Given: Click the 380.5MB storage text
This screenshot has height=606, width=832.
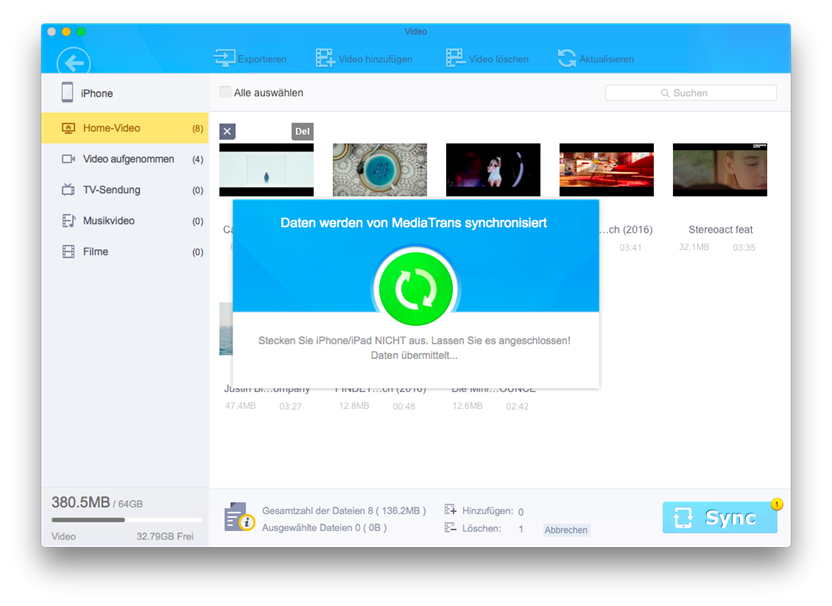Looking at the screenshot, I should coord(81,502).
